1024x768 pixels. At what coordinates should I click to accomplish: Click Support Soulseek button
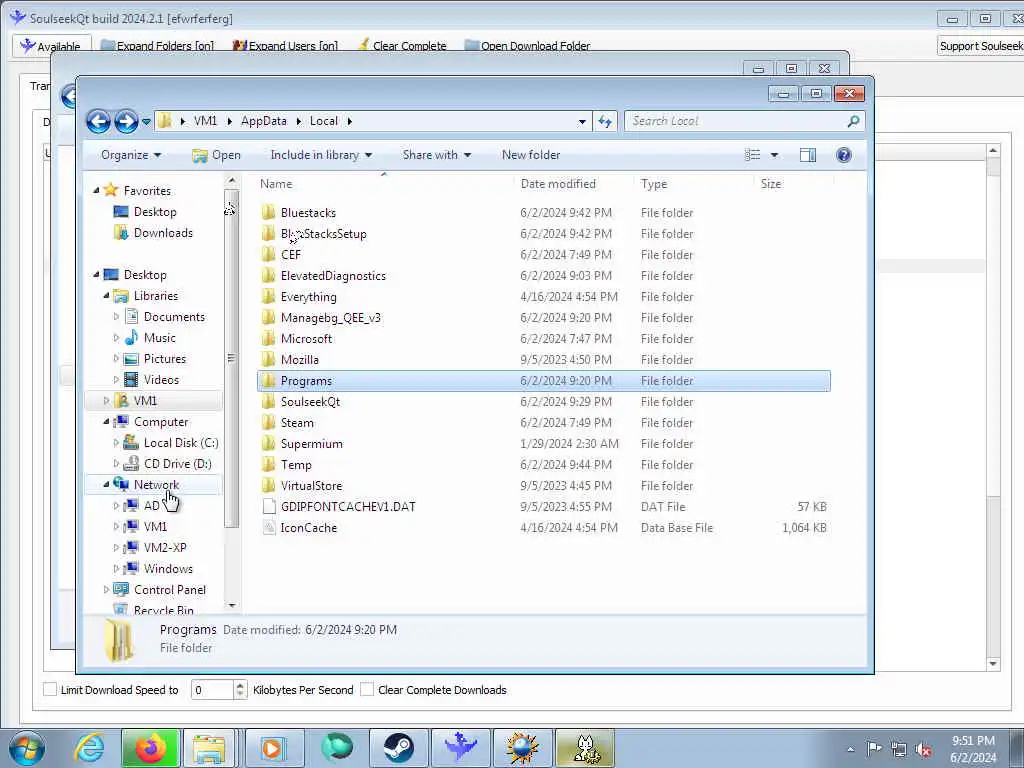981,46
